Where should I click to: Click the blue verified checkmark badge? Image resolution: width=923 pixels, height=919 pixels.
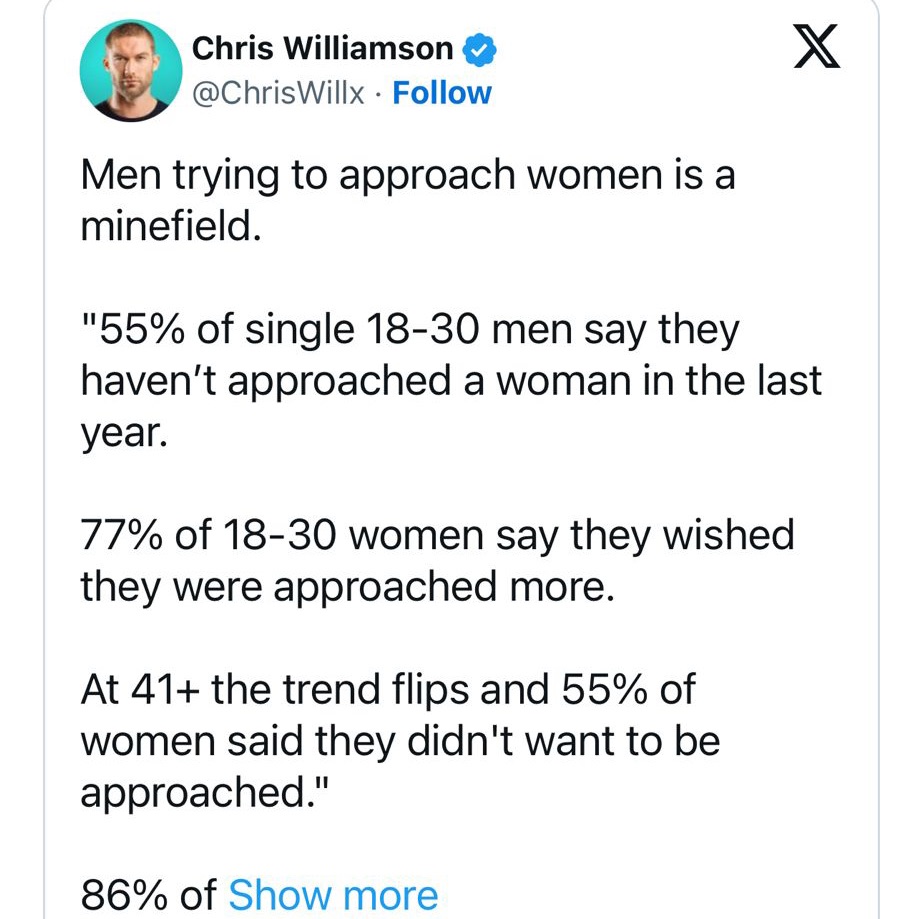coord(475,47)
